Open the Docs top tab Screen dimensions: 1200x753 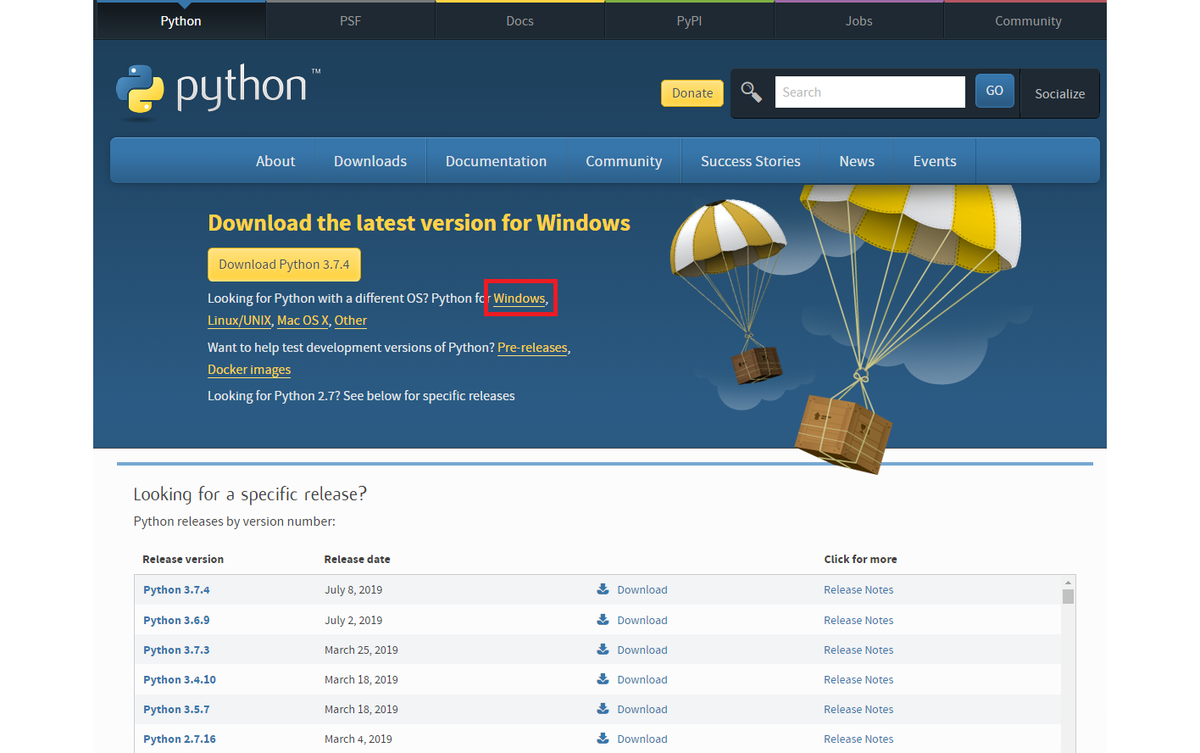520,21
